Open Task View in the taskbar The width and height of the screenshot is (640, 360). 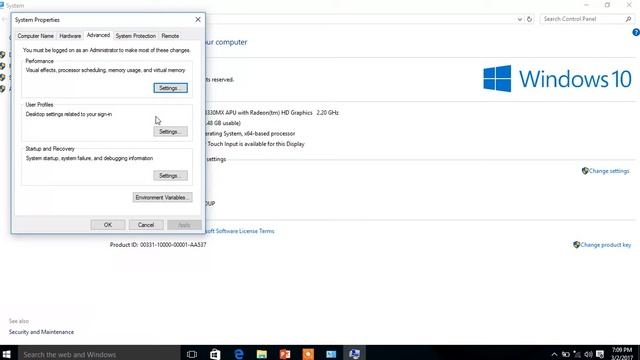(x=192, y=354)
